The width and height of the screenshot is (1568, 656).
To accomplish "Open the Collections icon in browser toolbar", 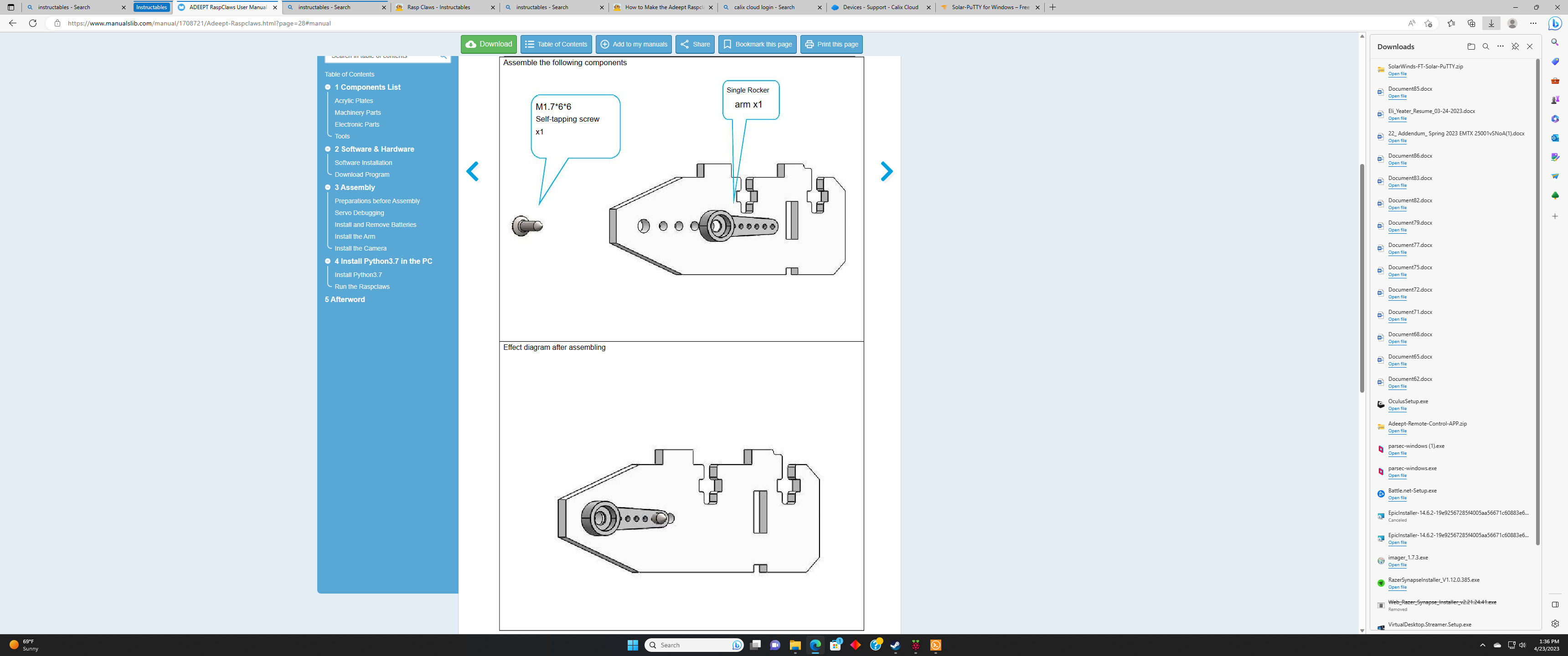I will tap(1471, 23).
